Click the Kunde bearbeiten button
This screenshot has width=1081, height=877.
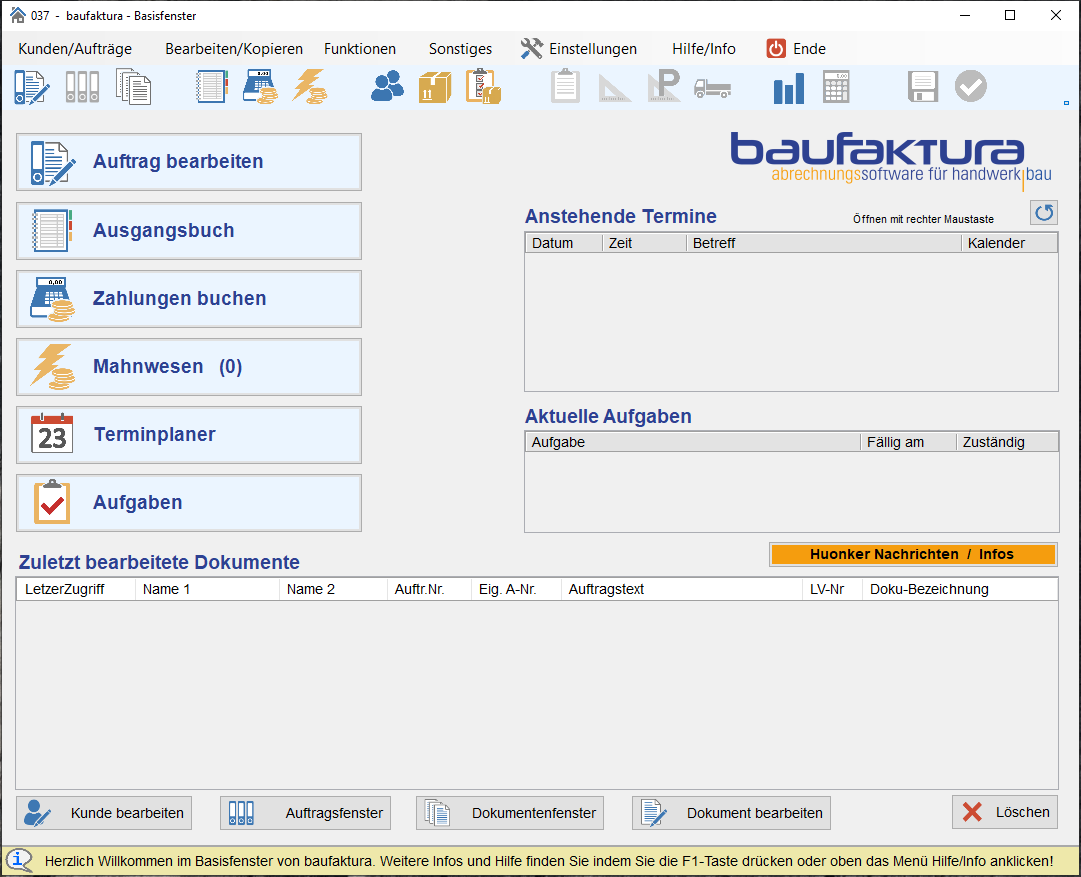click(x=104, y=813)
